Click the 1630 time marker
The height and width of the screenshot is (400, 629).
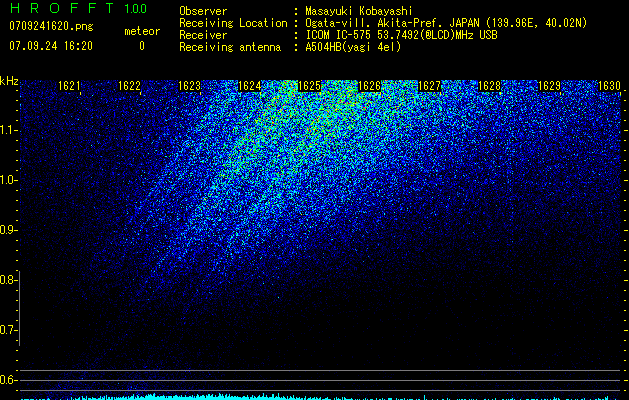609,86
